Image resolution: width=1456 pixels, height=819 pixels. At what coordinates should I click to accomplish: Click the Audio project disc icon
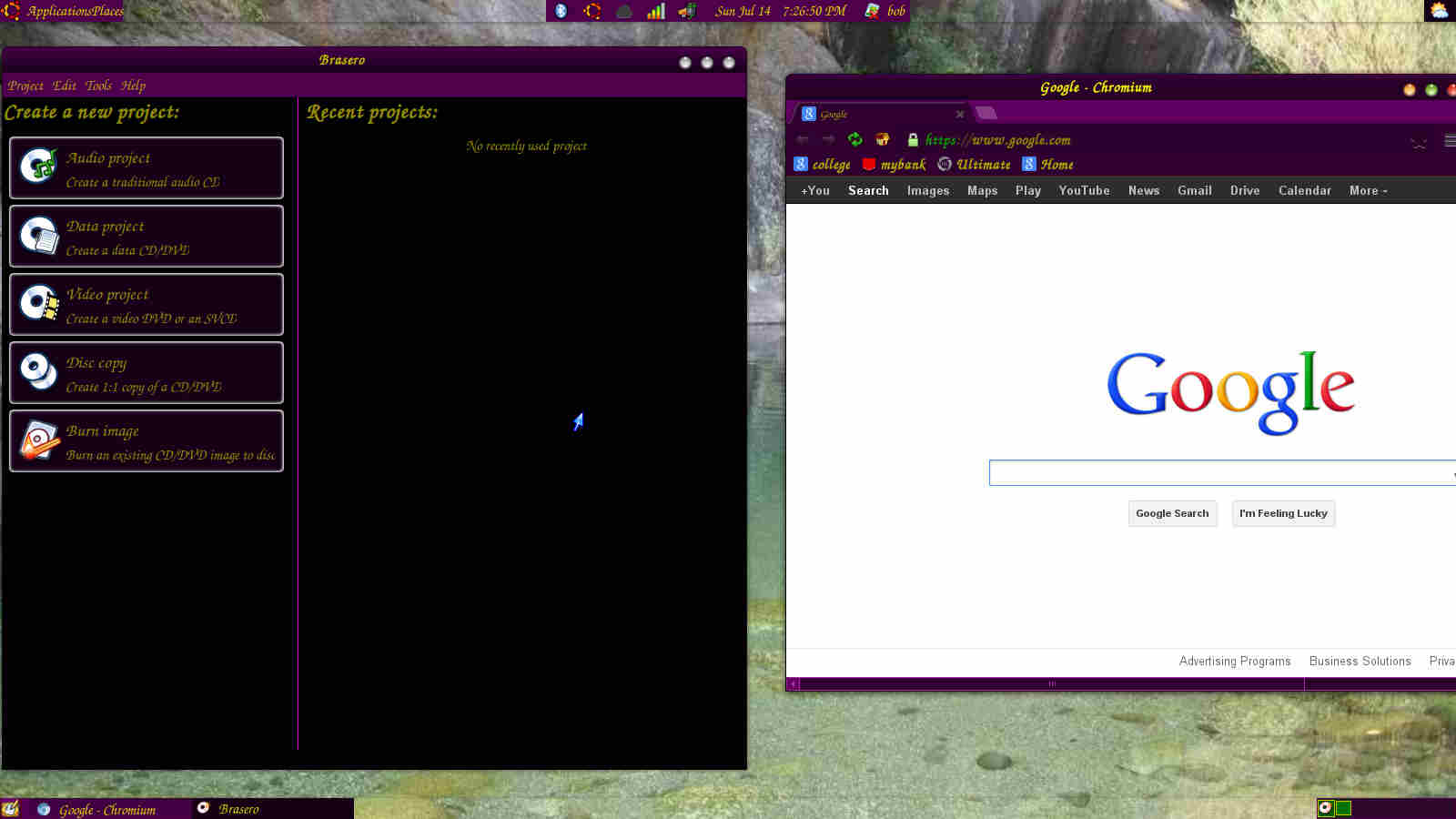[x=39, y=167]
